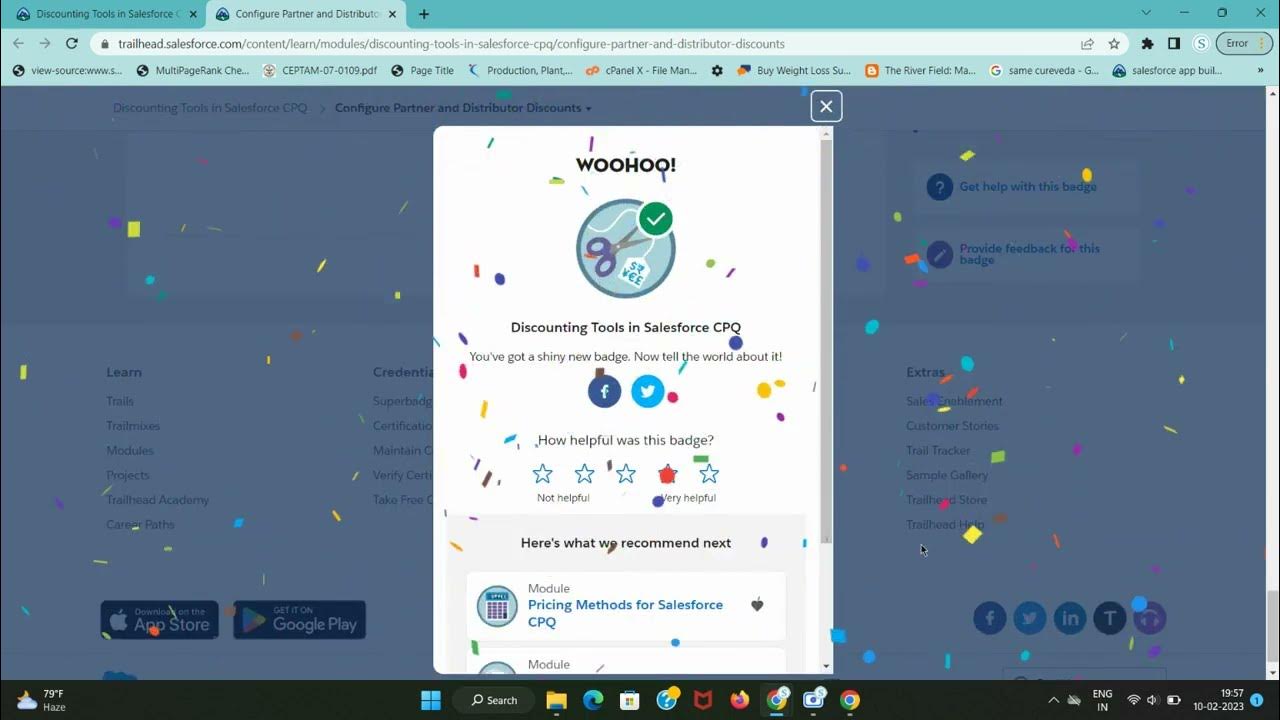Close the WOOHOO badge dialog
The height and width of the screenshot is (720, 1280).
click(x=826, y=106)
